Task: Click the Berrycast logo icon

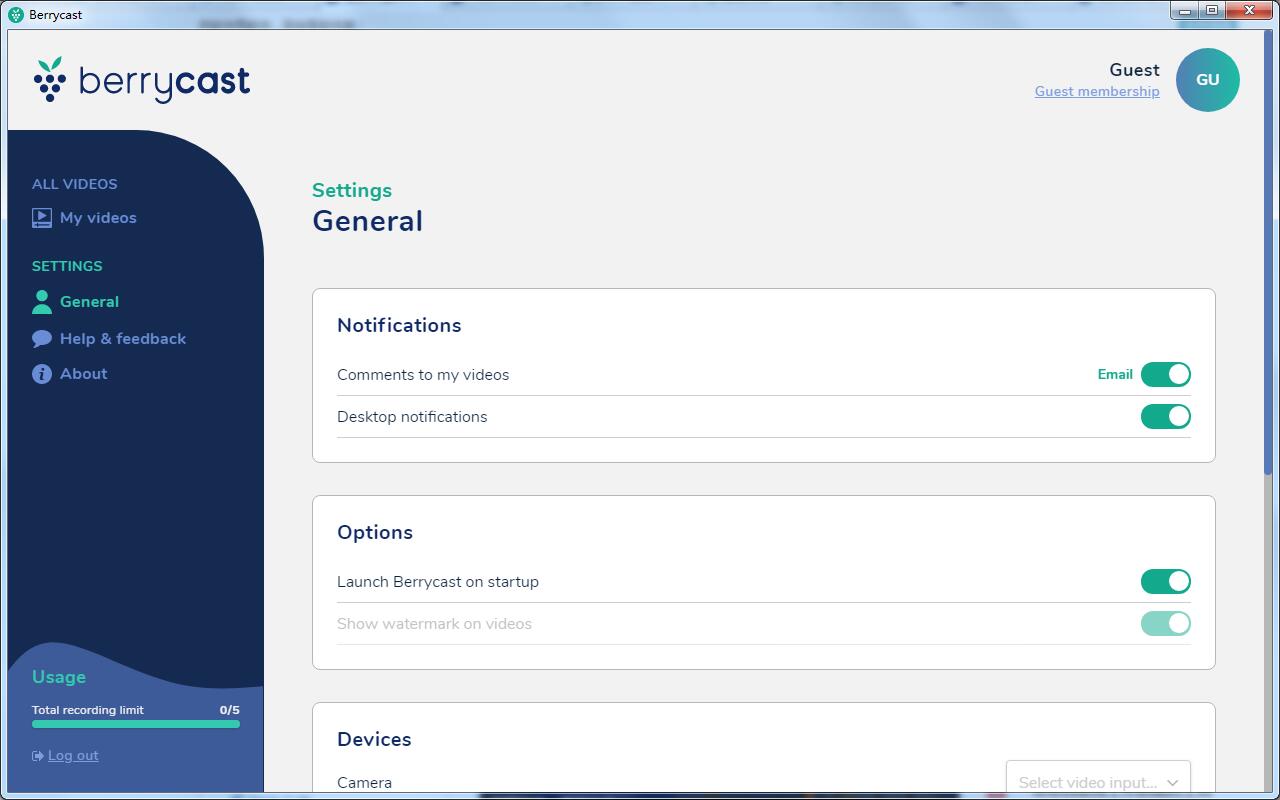Action: coord(49,80)
